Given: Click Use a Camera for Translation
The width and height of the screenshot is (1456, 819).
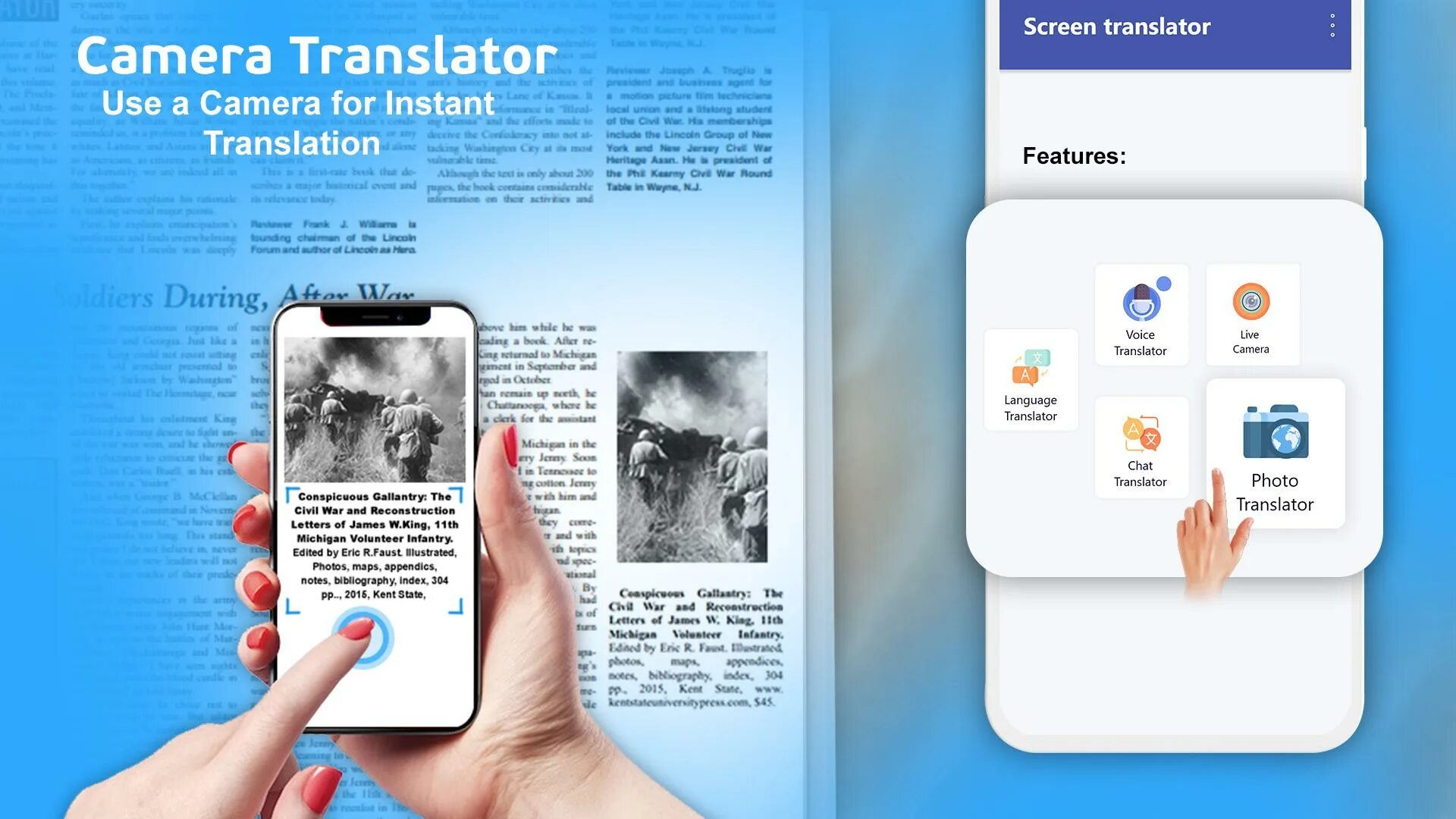Looking at the screenshot, I should coord(300,120).
